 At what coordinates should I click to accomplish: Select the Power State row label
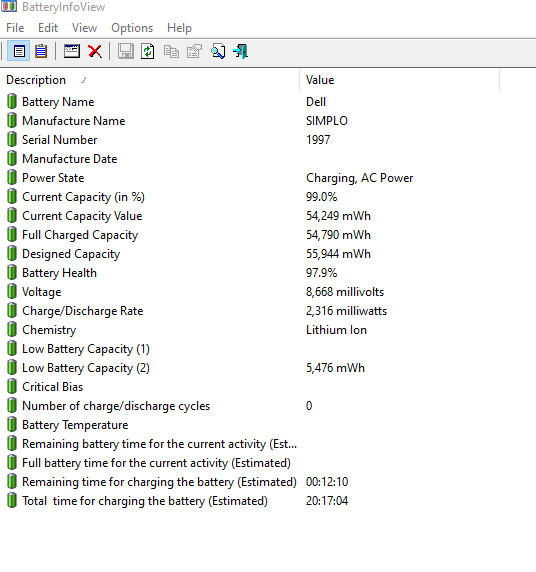53,178
